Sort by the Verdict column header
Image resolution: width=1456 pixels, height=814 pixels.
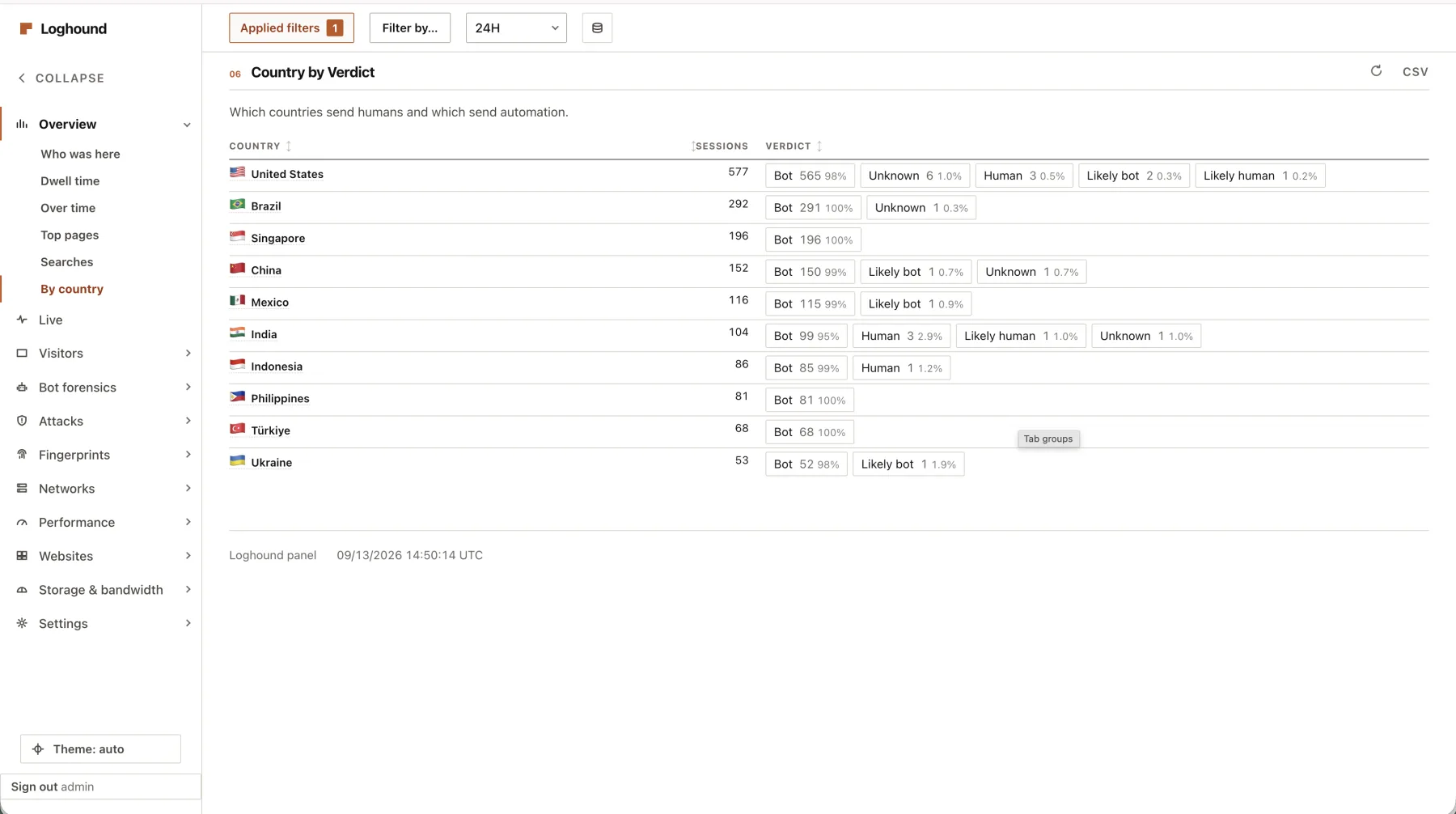tap(794, 146)
